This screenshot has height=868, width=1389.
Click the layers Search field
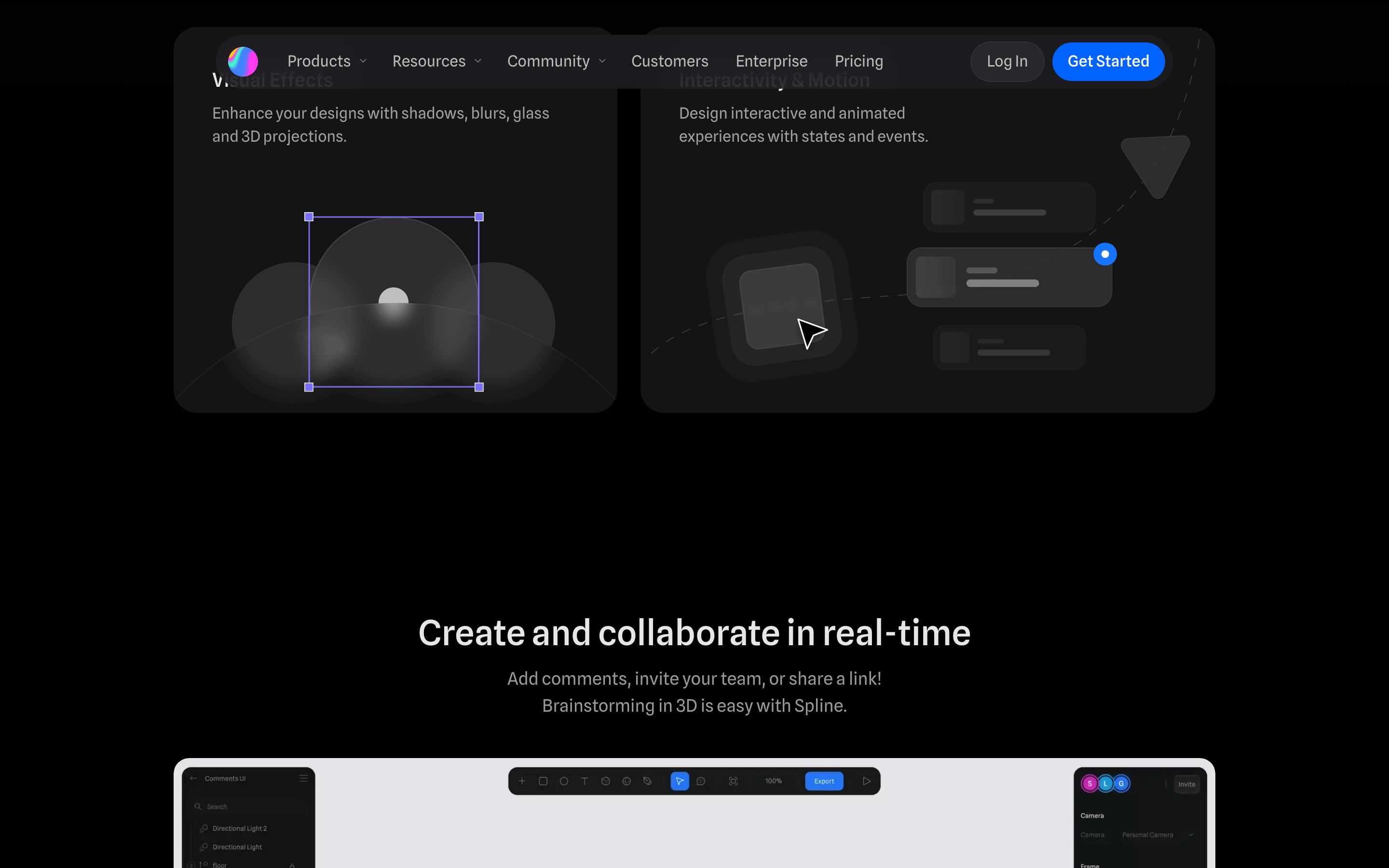(x=248, y=807)
